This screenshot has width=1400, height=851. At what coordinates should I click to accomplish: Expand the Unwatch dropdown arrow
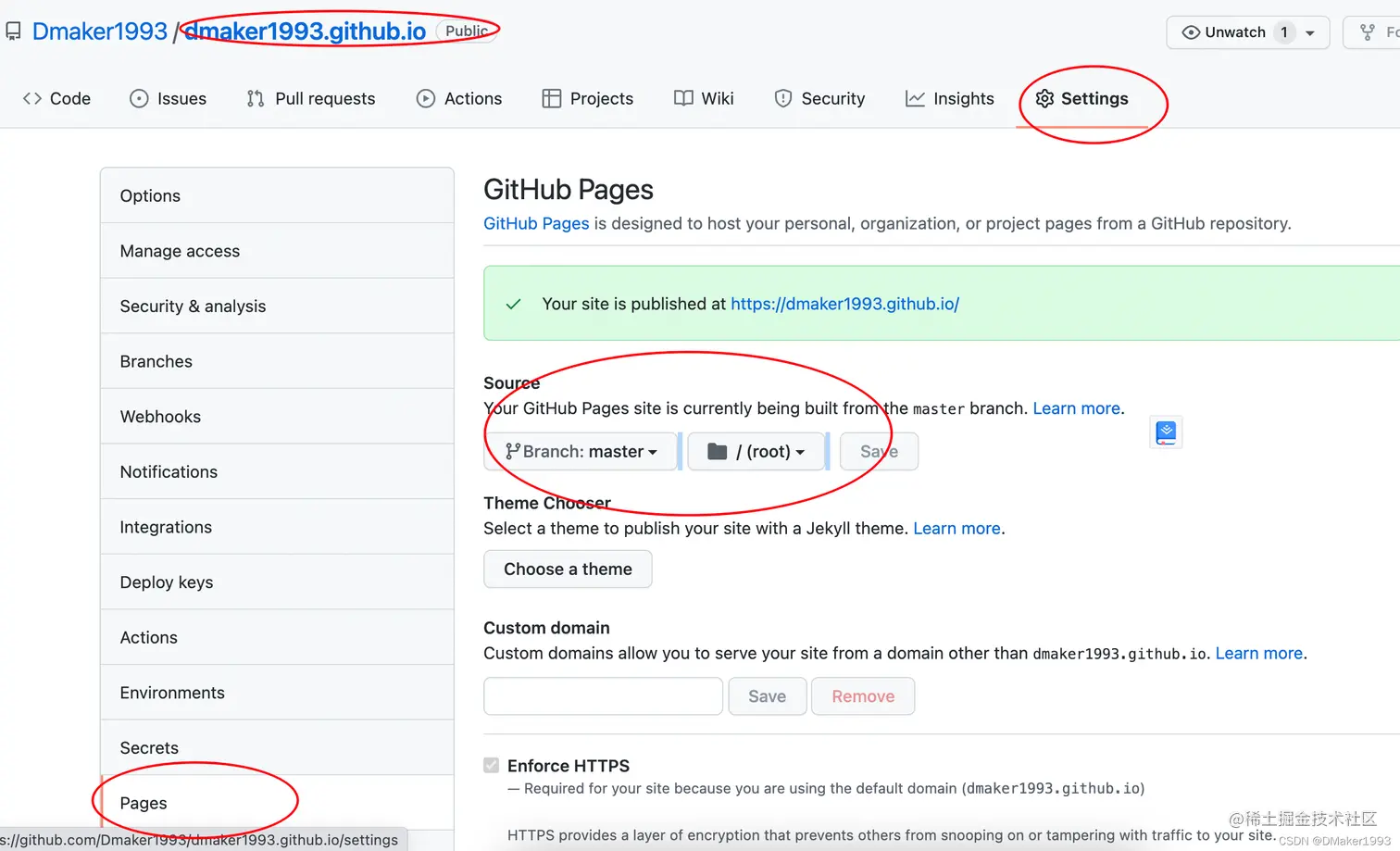(x=1310, y=32)
